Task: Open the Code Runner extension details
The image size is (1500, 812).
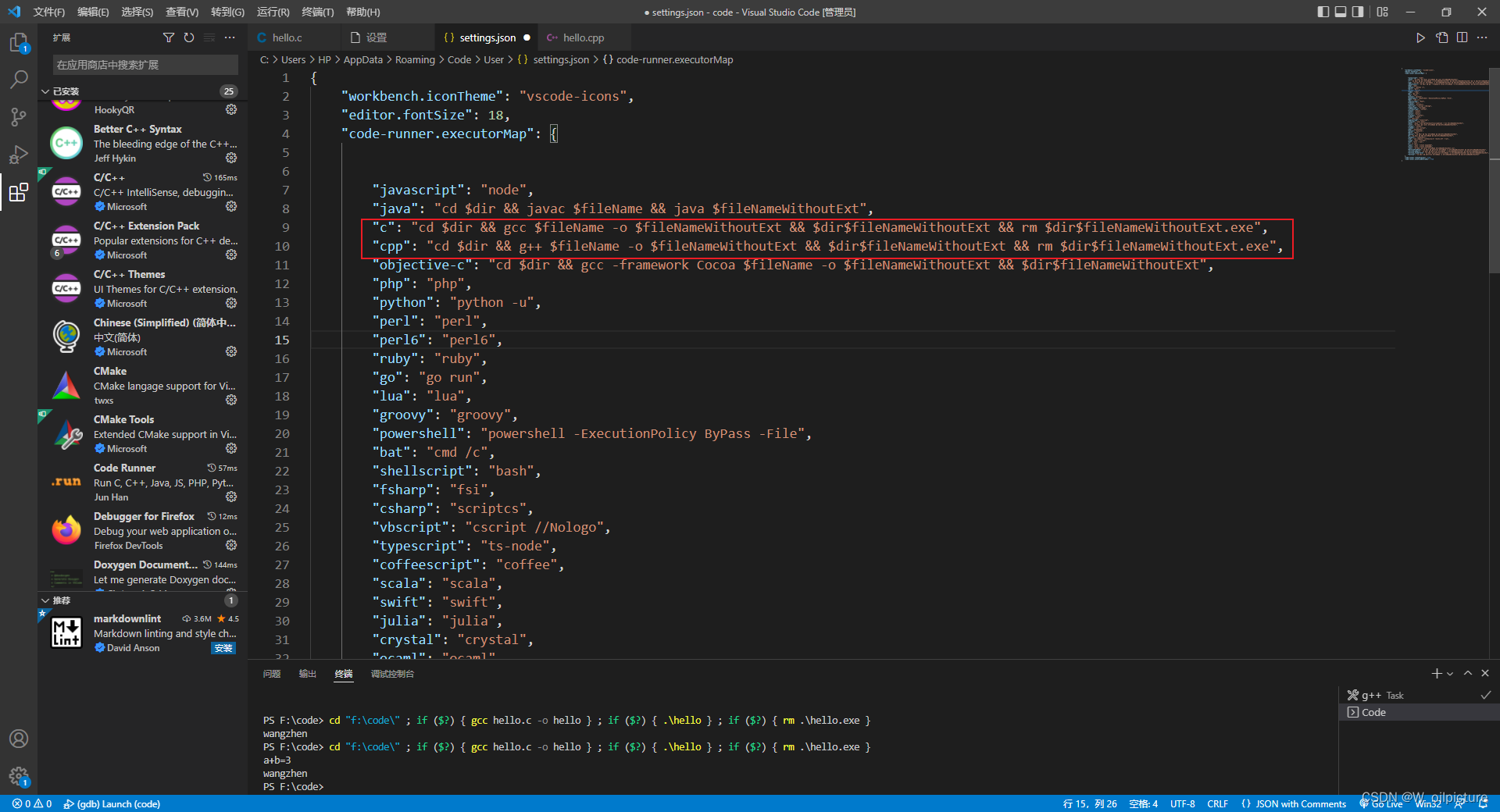Action: coord(142,483)
